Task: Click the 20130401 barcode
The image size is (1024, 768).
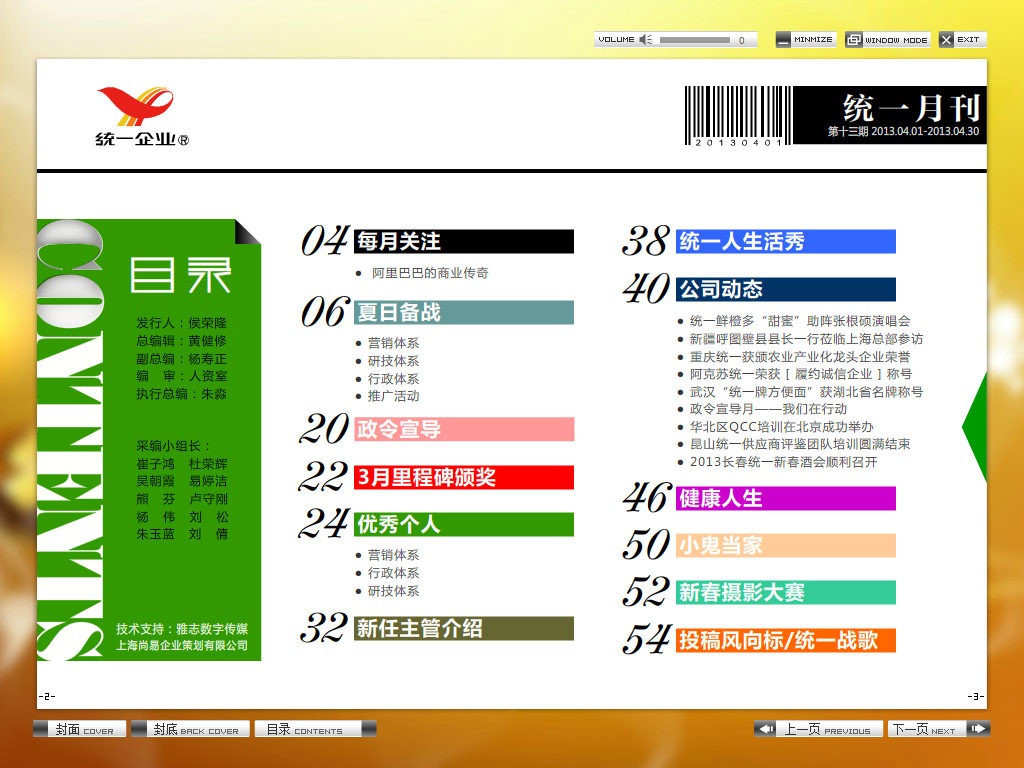Action: pyautogui.click(x=738, y=116)
